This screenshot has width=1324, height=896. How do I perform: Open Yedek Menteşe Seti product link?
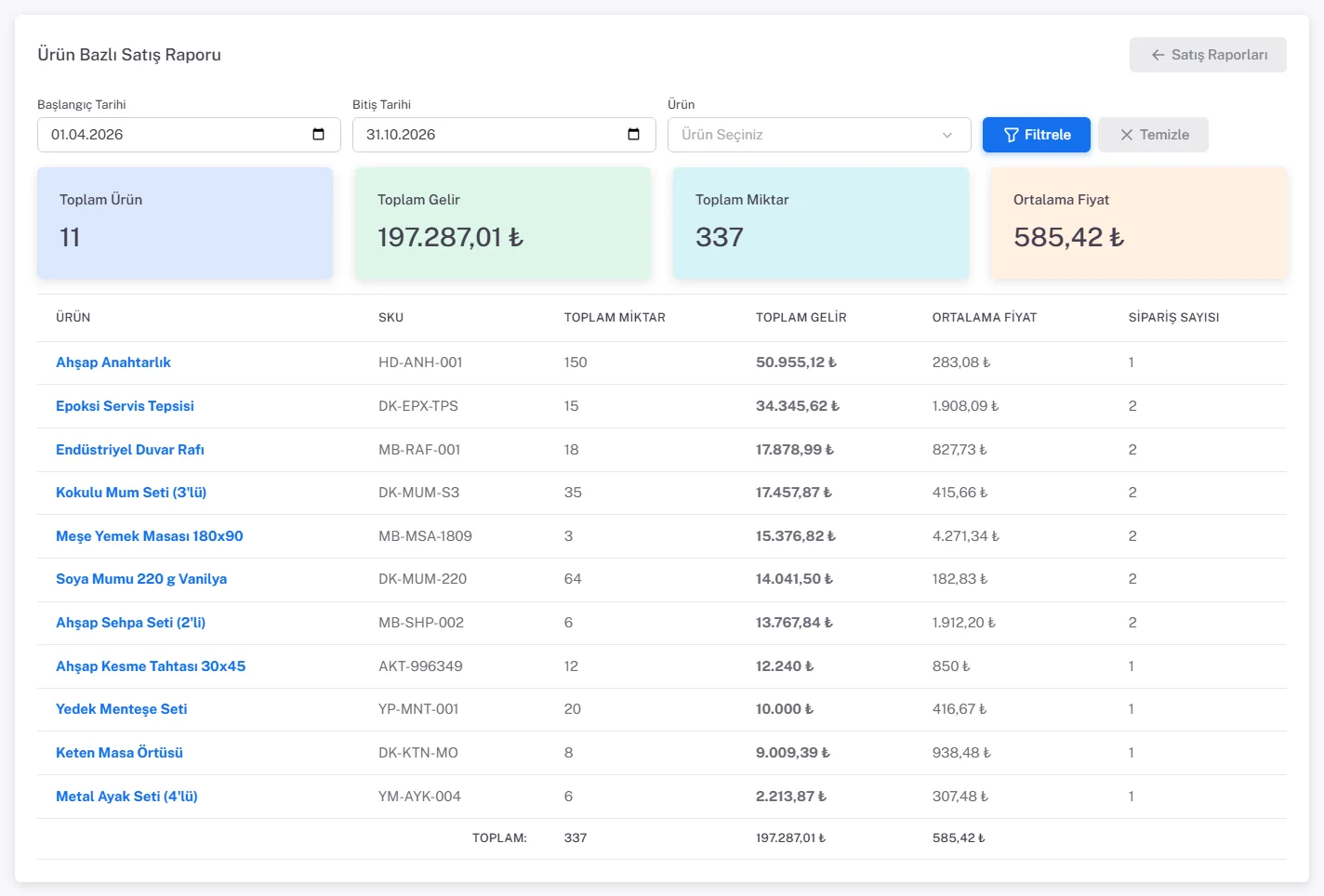122,709
